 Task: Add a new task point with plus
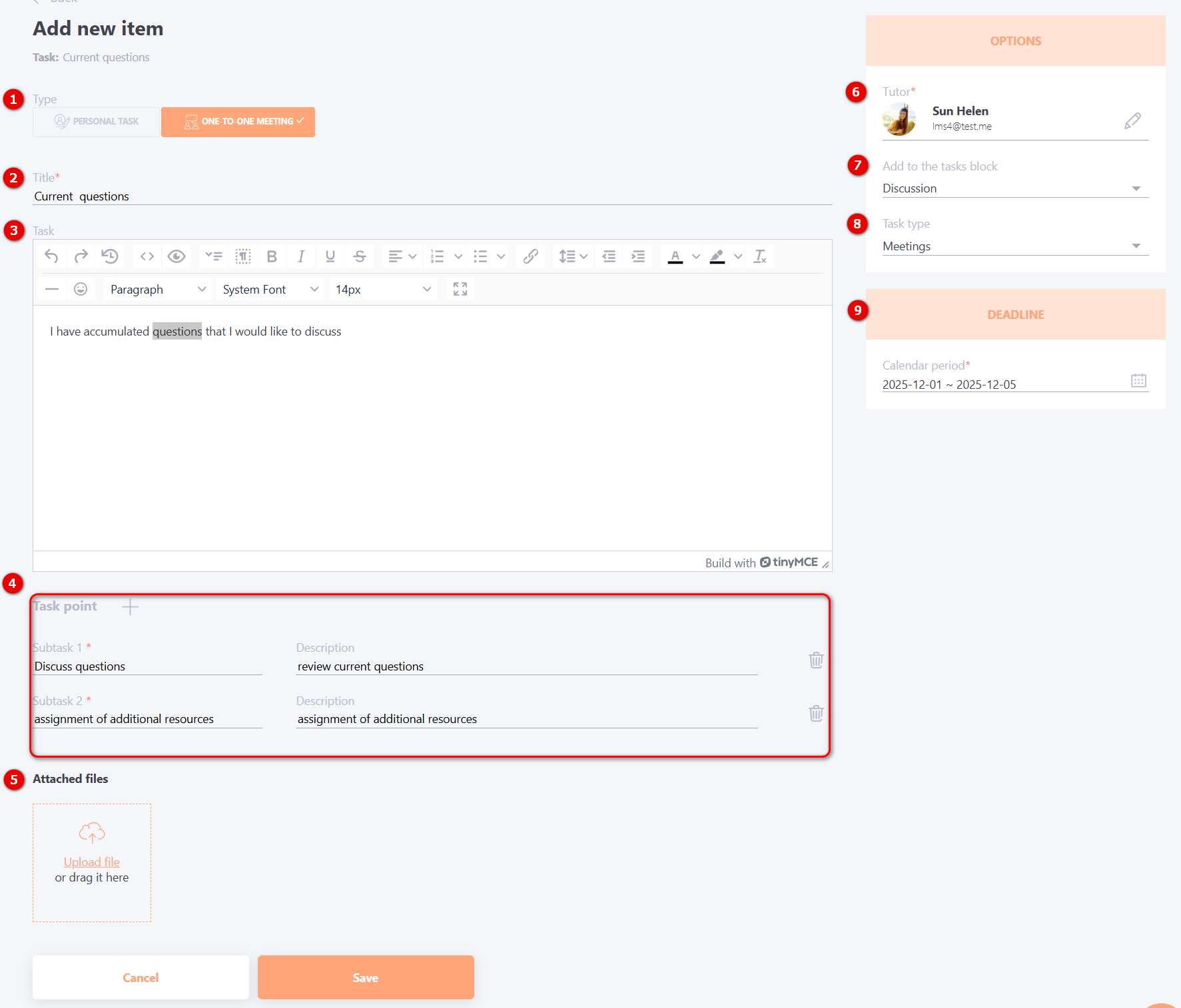click(x=131, y=607)
